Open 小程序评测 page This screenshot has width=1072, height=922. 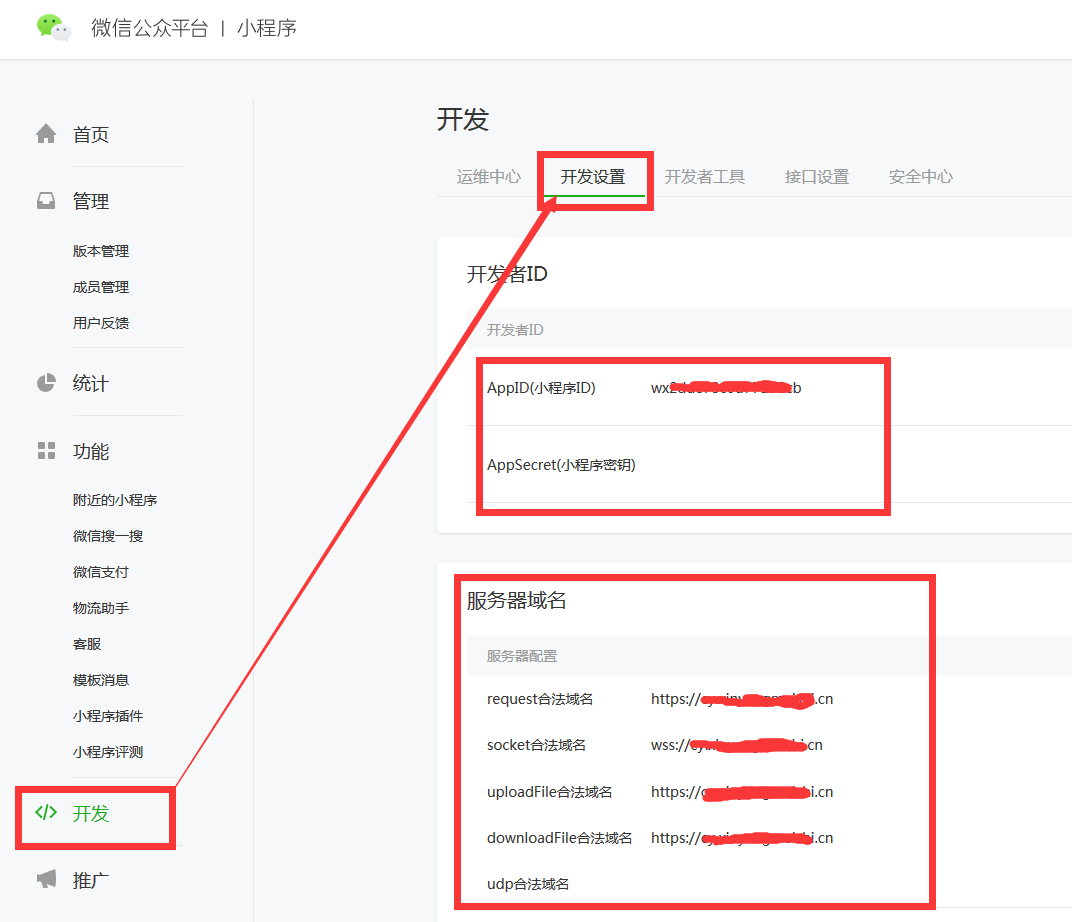(x=108, y=752)
